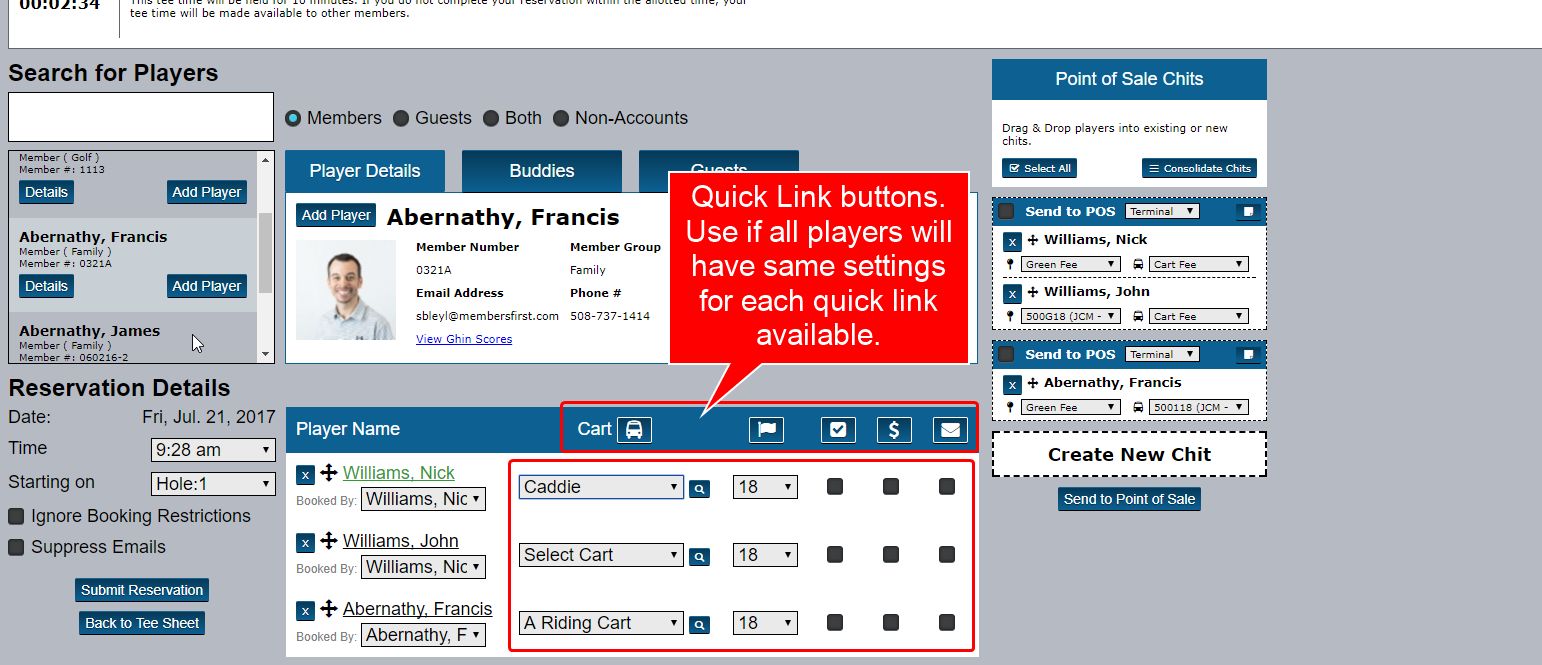Remove Abernathy, Francis from the reservation player list
This screenshot has width=1542, height=665.
(305, 610)
